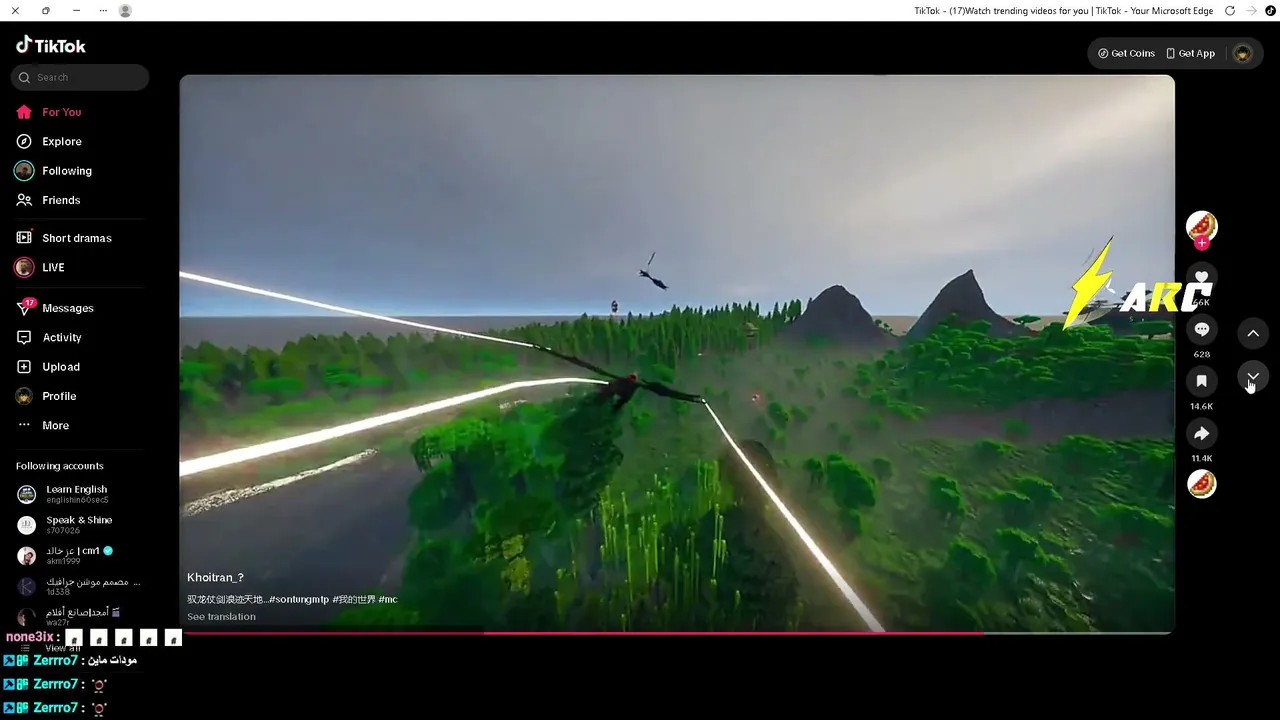Click See translation under the caption
Screen dimensions: 1280x720
[x=221, y=616]
